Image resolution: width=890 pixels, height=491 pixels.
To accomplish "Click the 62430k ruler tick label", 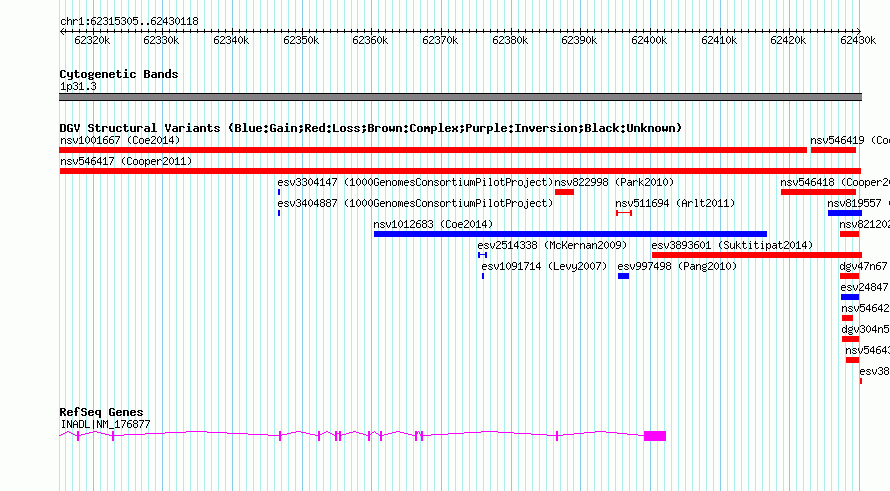I will (858, 40).
